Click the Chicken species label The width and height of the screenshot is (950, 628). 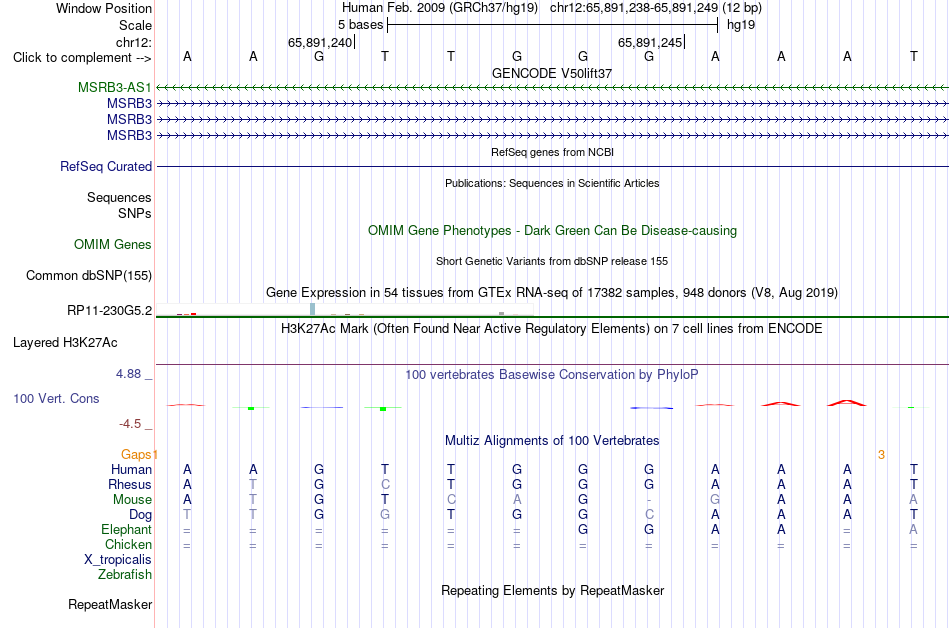click(x=128, y=544)
